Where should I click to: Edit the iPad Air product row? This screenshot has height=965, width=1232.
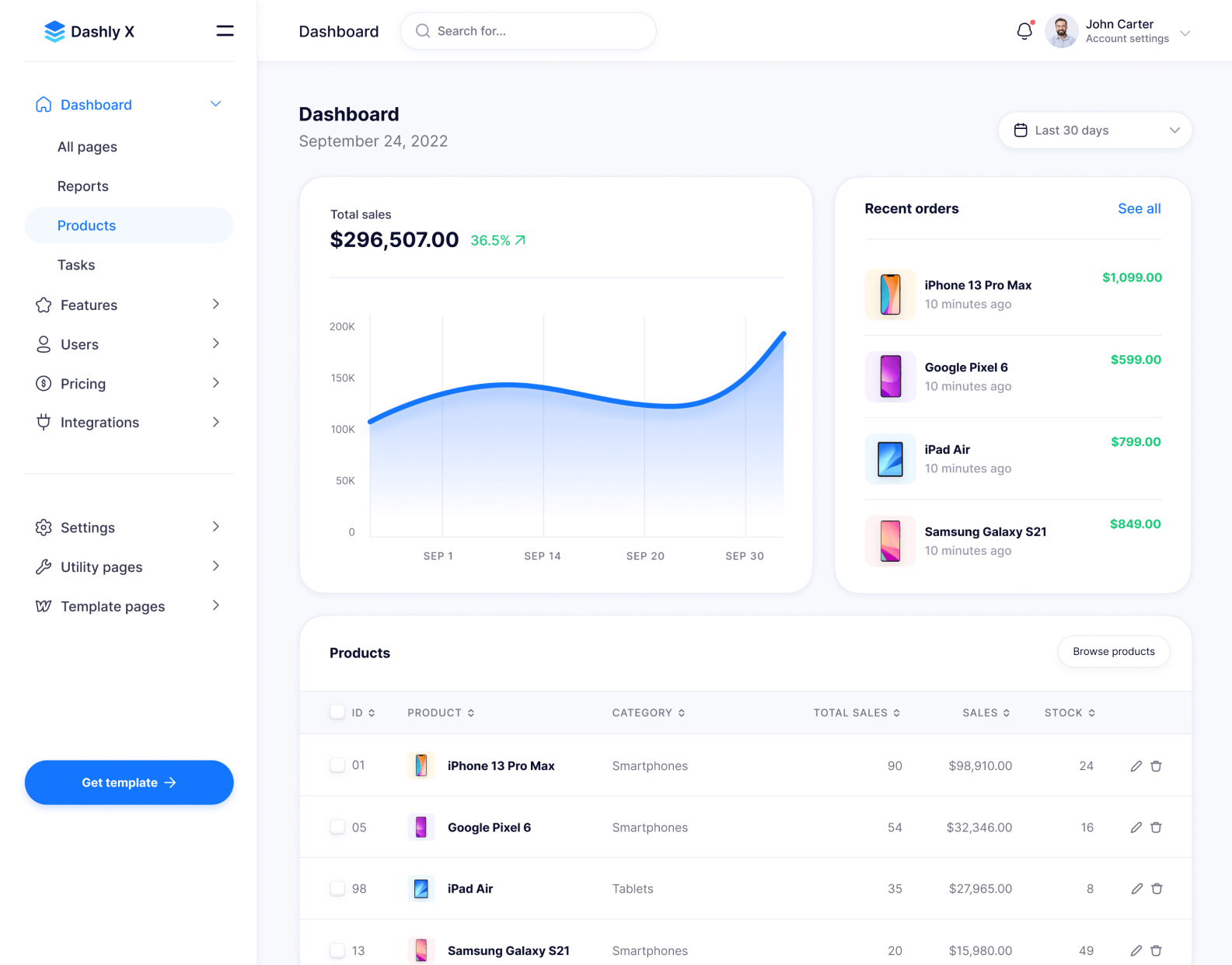coord(1136,889)
